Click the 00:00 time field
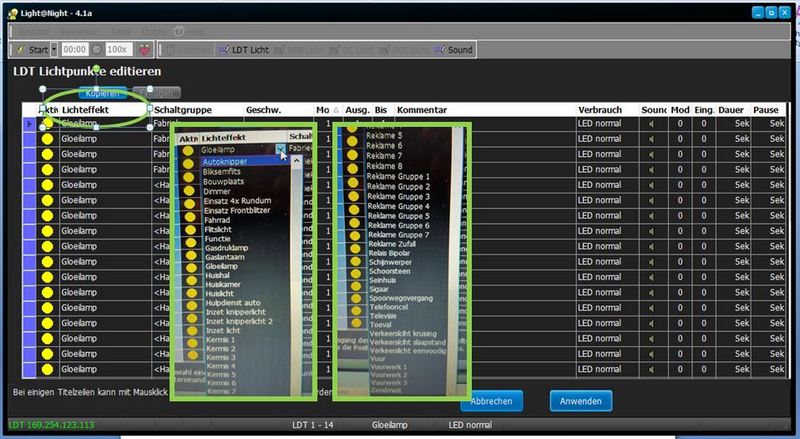 [x=74, y=50]
